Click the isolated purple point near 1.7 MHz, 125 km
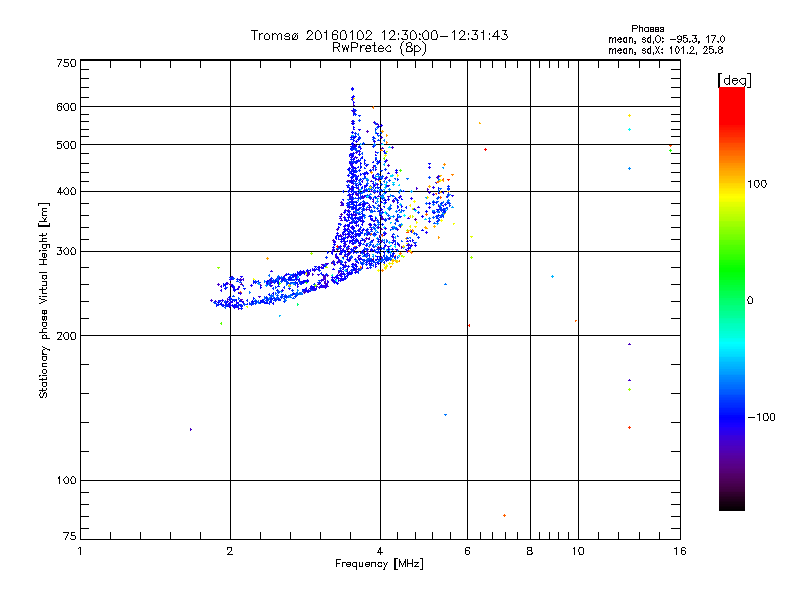Image resolution: width=800 pixels, height=600 pixels. (x=191, y=430)
